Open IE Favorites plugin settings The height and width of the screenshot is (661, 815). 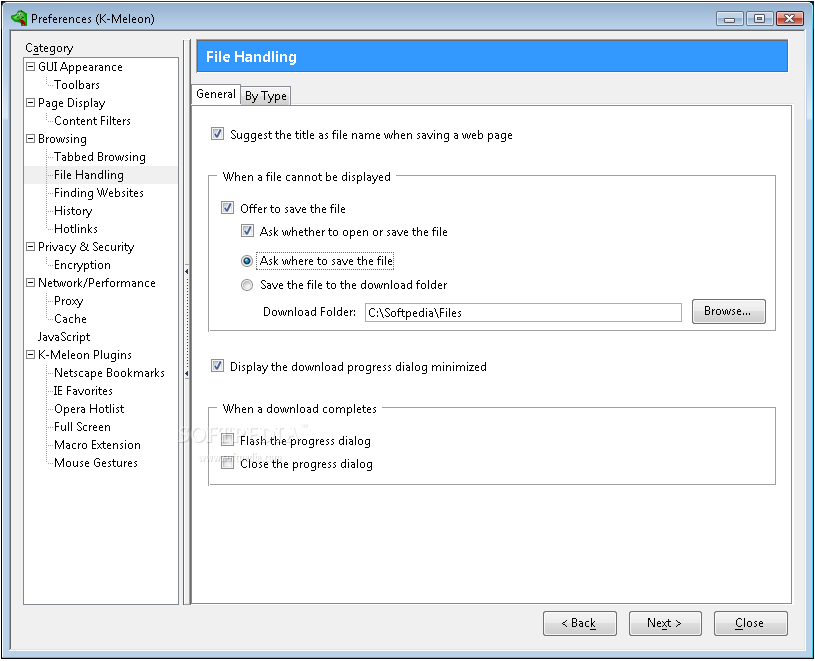click(83, 391)
